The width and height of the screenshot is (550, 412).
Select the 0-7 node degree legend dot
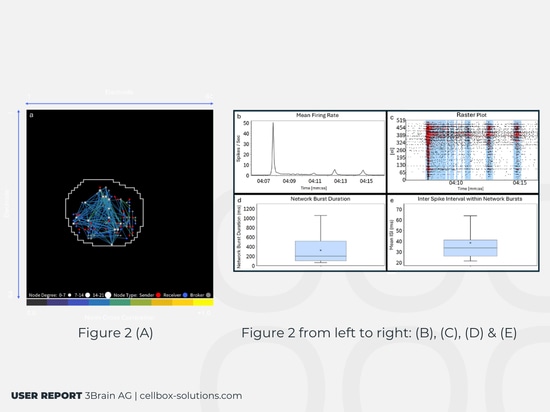[x=69, y=295]
